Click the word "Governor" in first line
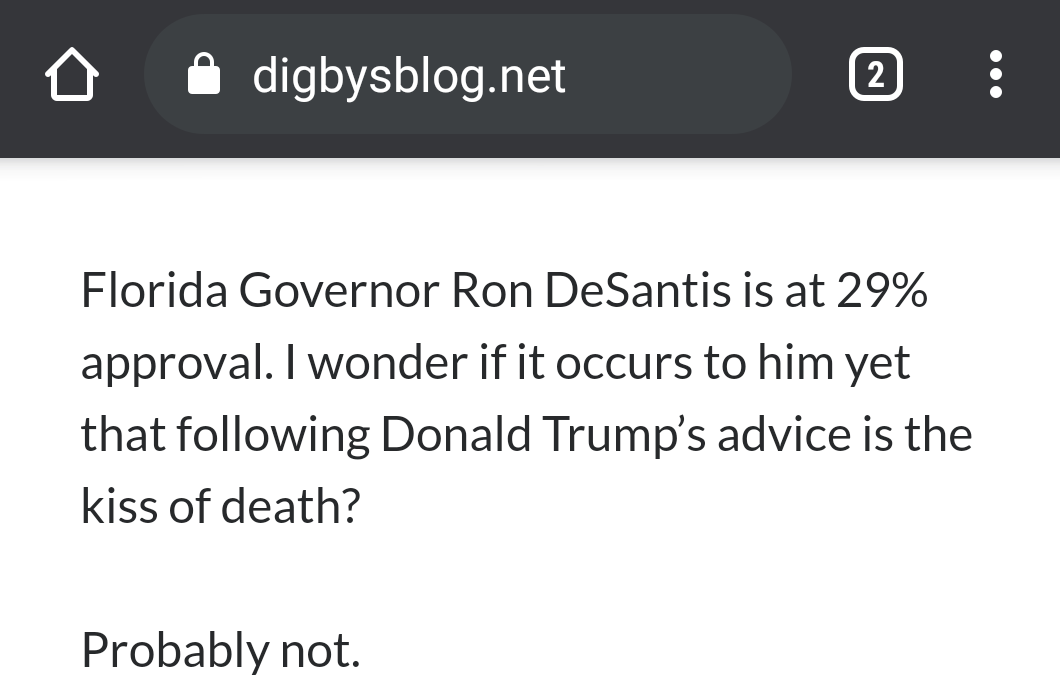 [x=339, y=291]
